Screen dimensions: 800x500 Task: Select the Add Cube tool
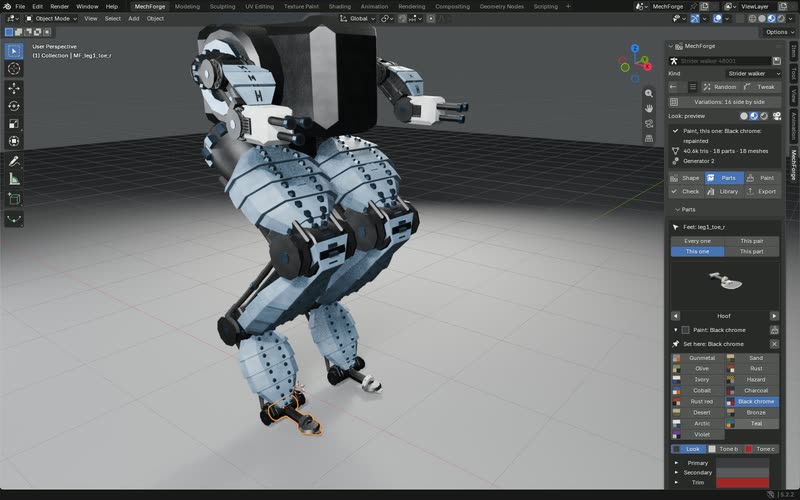click(x=14, y=199)
